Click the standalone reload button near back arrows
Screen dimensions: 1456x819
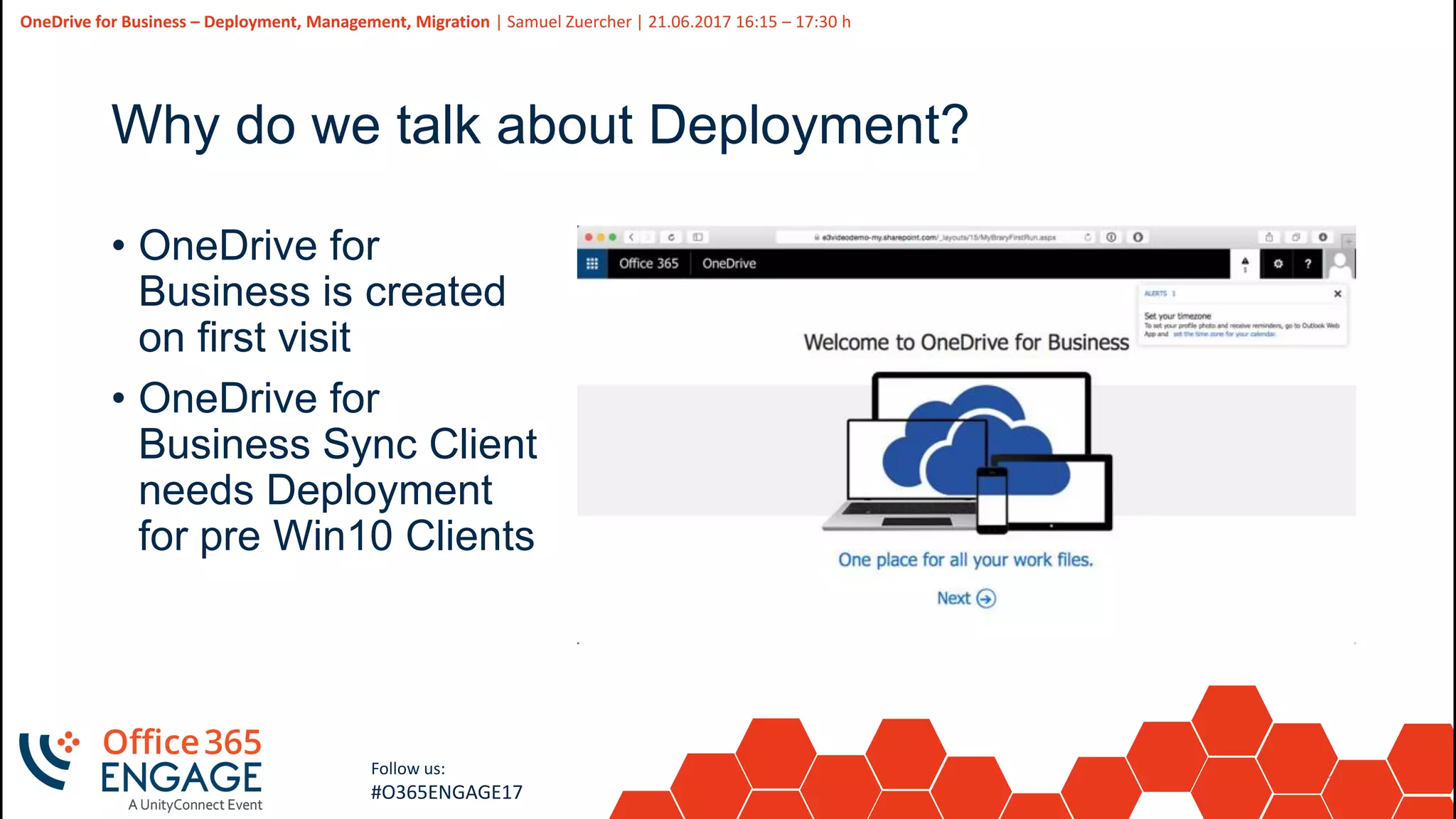click(x=671, y=237)
